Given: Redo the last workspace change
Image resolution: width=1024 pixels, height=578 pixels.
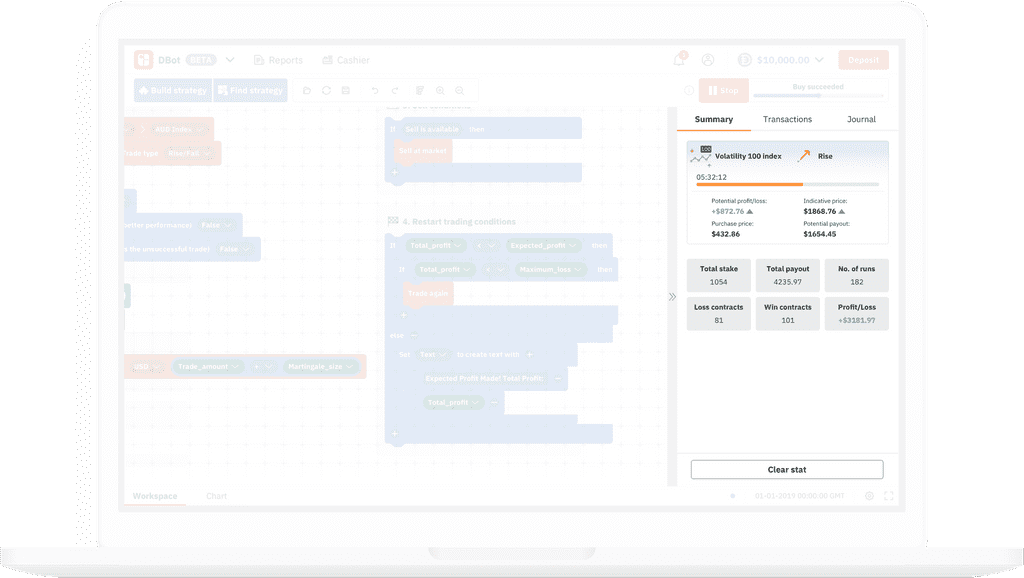Looking at the screenshot, I should (395, 91).
